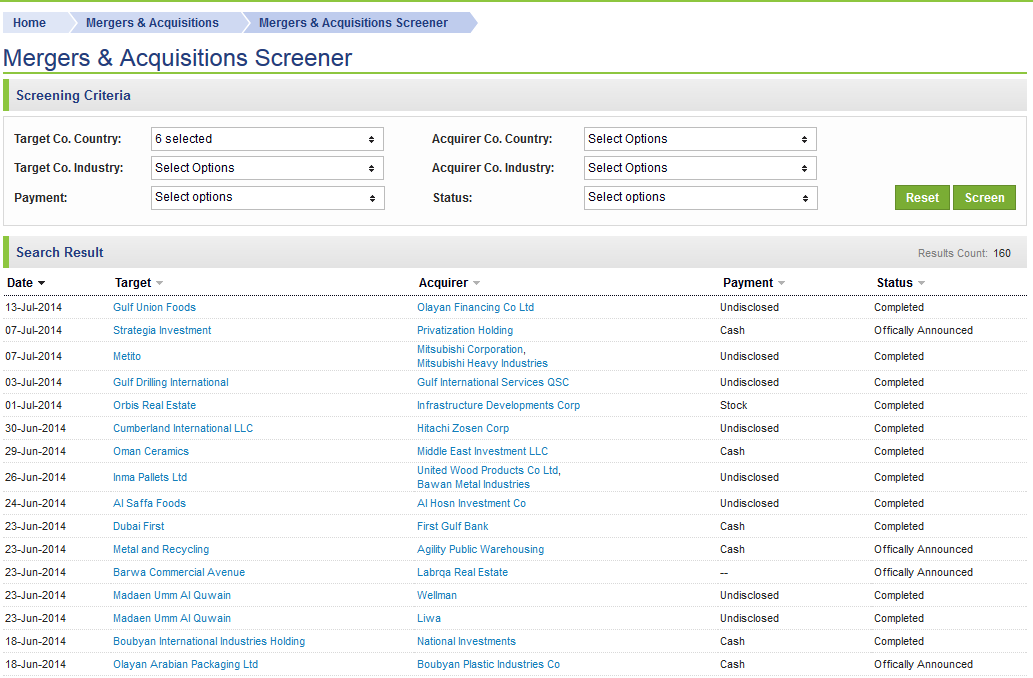This screenshot has width=1033, height=678.
Task: Open Al Saffa Foods link
Action: coord(149,503)
